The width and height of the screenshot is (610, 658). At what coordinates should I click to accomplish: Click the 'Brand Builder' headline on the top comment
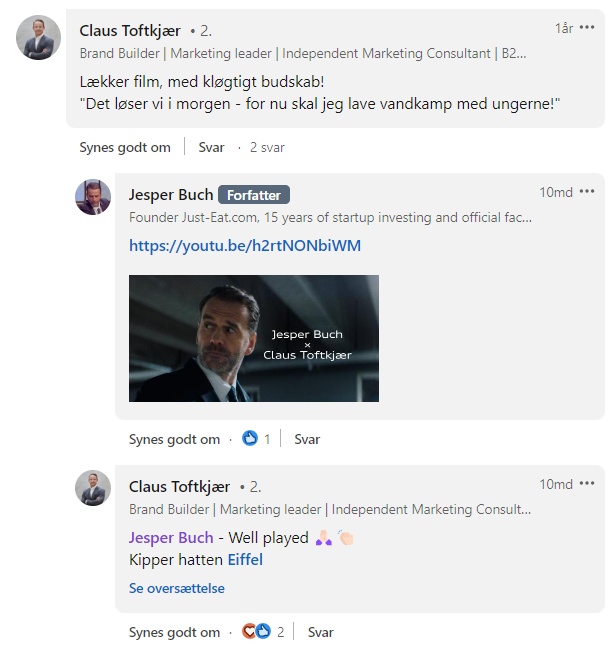(x=303, y=53)
